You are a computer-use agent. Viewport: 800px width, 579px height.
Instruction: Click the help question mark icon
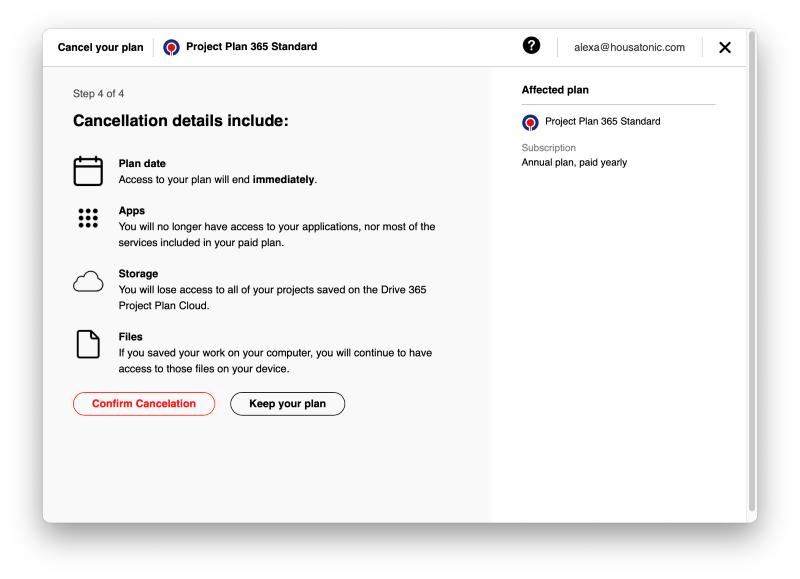tap(531, 45)
